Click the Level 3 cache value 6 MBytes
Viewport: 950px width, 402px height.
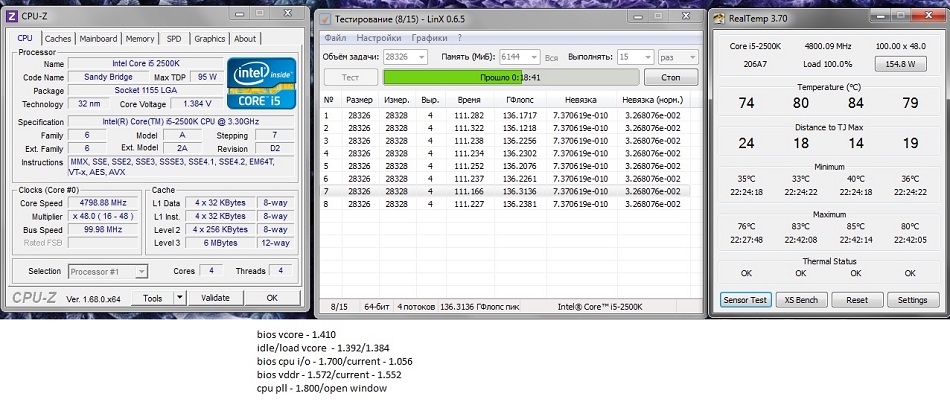[221, 243]
